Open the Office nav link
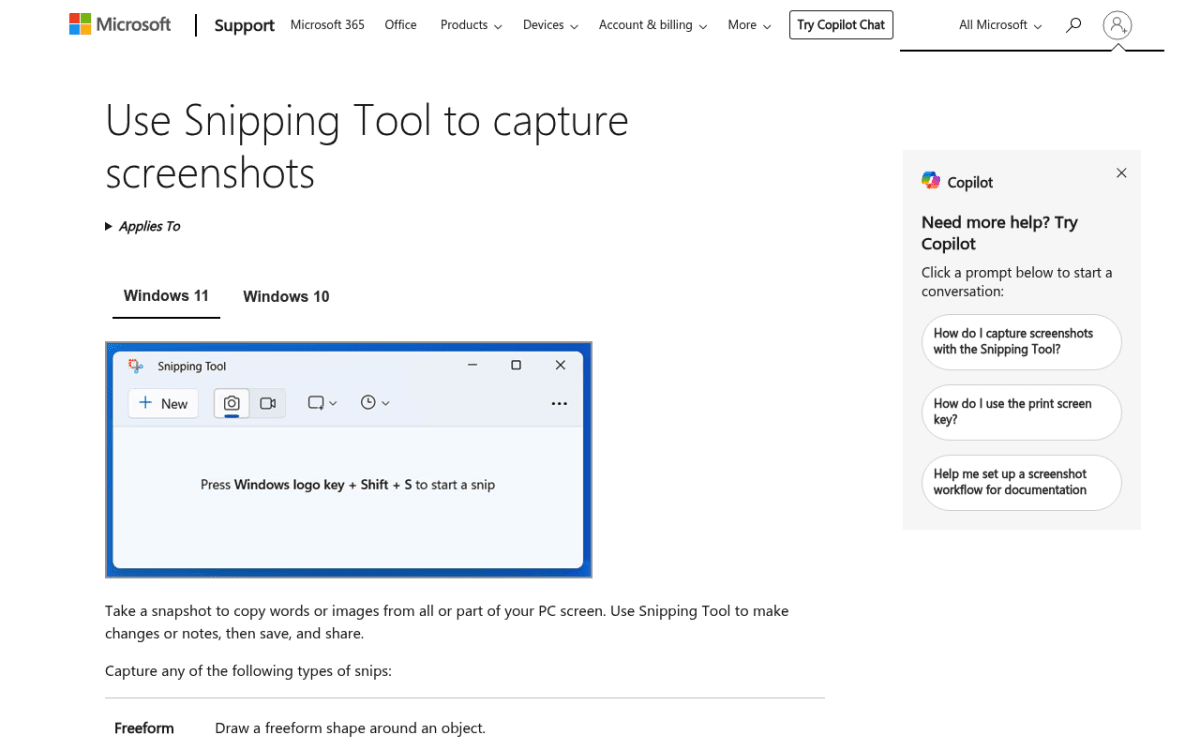The width and height of the screenshot is (1200, 750). point(400,25)
